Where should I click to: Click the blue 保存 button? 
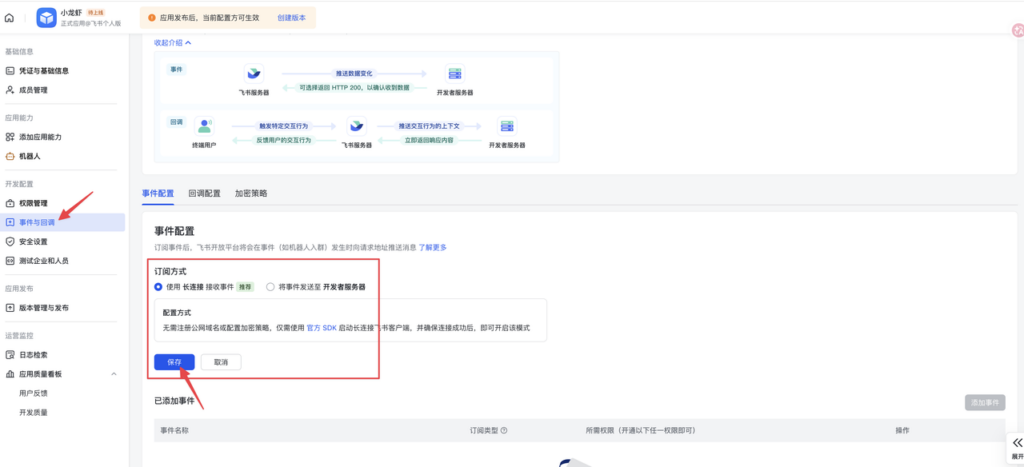[x=174, y=361]
